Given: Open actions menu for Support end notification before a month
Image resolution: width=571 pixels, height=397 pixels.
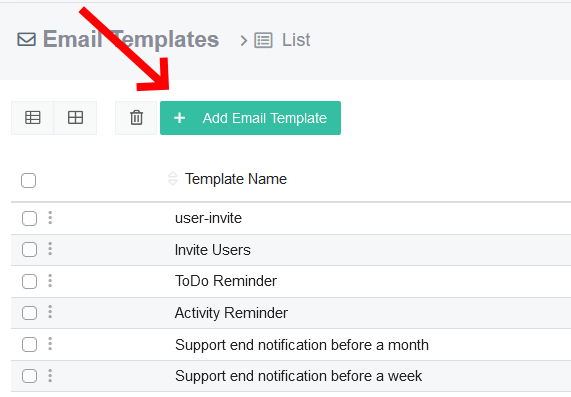Looking at the screenshot, I should point(50,344).
